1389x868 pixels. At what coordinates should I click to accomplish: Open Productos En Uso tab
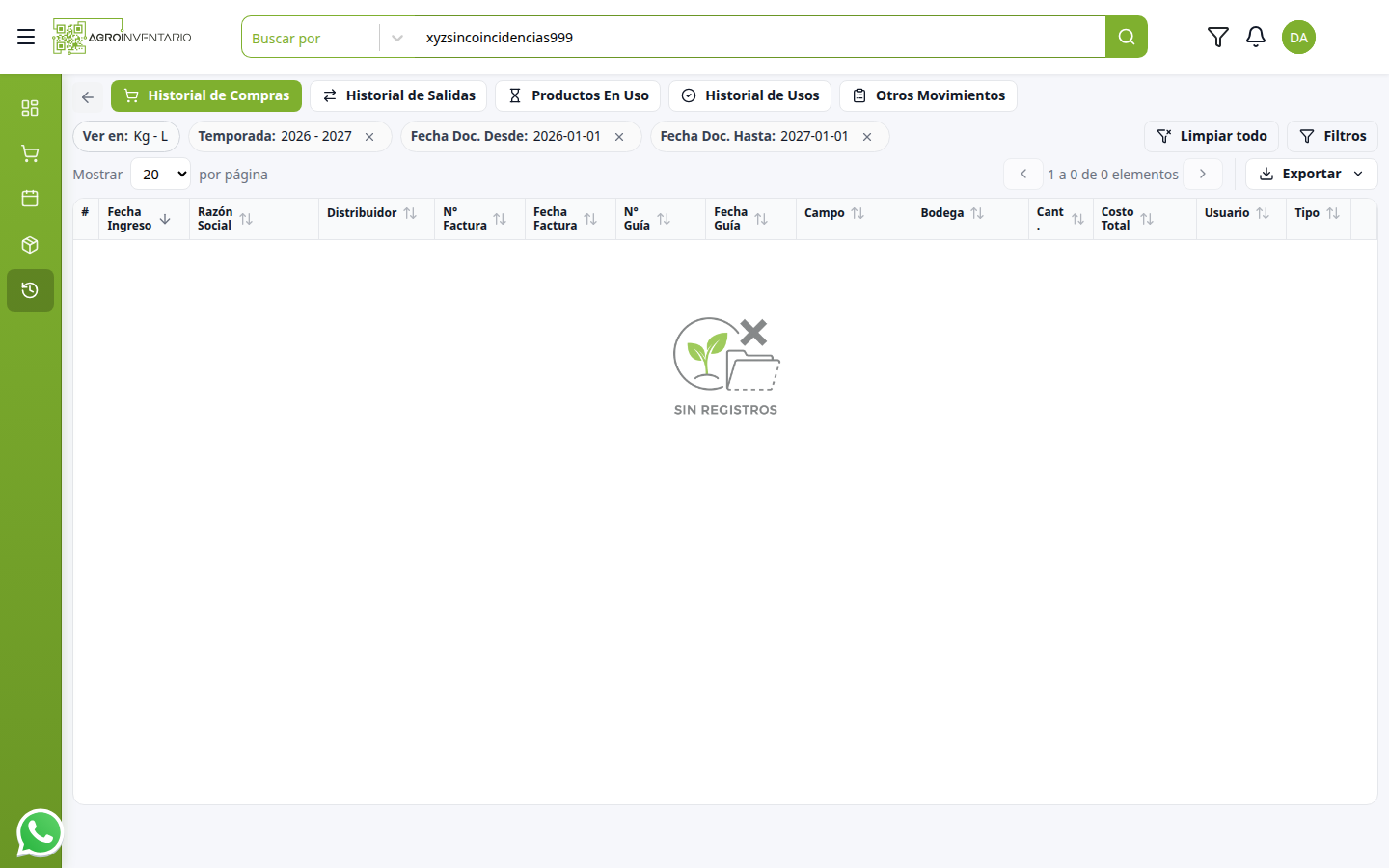(578, 95)
